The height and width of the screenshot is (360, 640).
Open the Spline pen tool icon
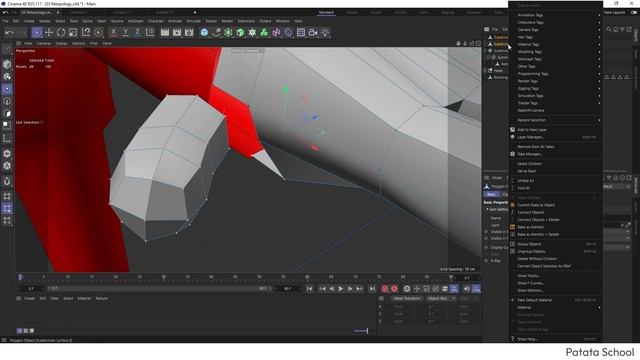[216, 32]
